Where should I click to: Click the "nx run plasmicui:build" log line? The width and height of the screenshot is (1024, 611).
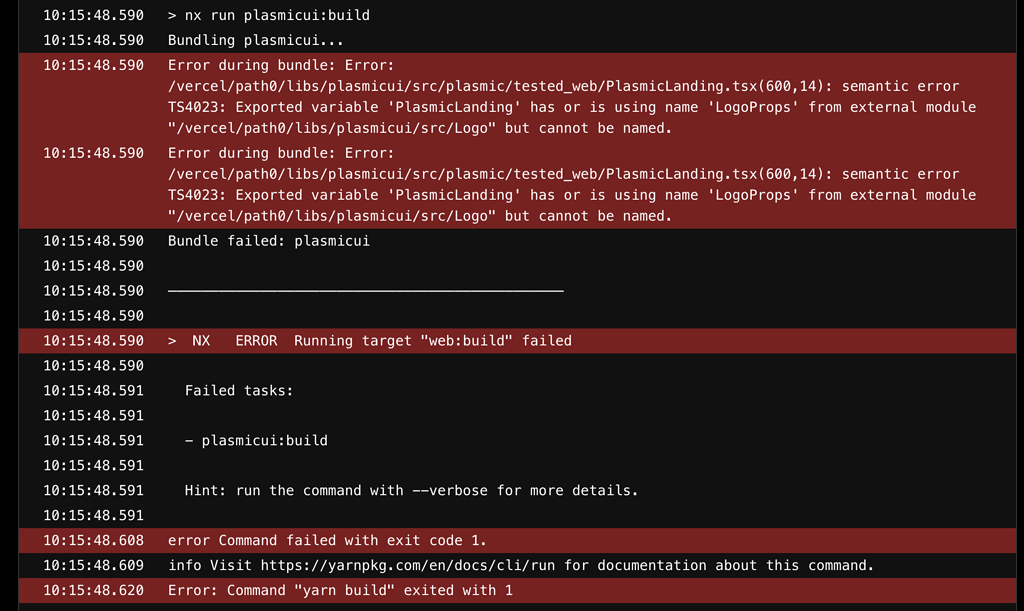268,16
